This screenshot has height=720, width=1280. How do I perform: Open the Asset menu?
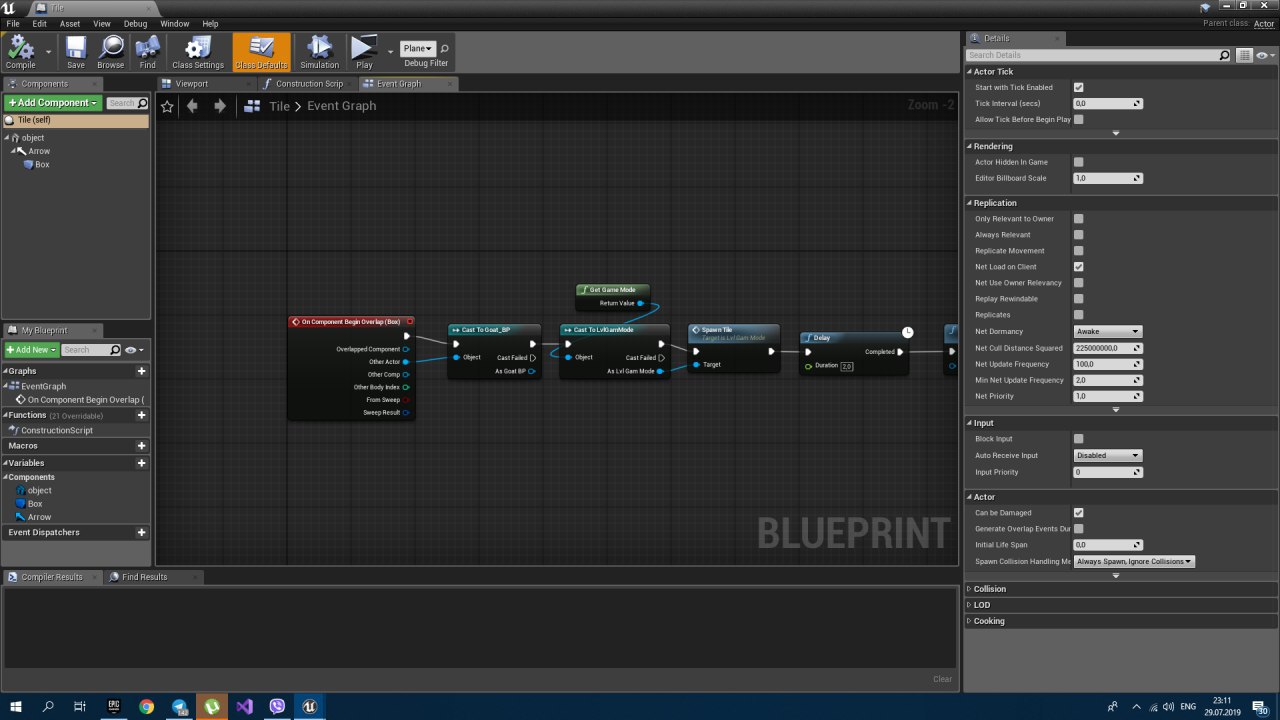pos(70,23)
